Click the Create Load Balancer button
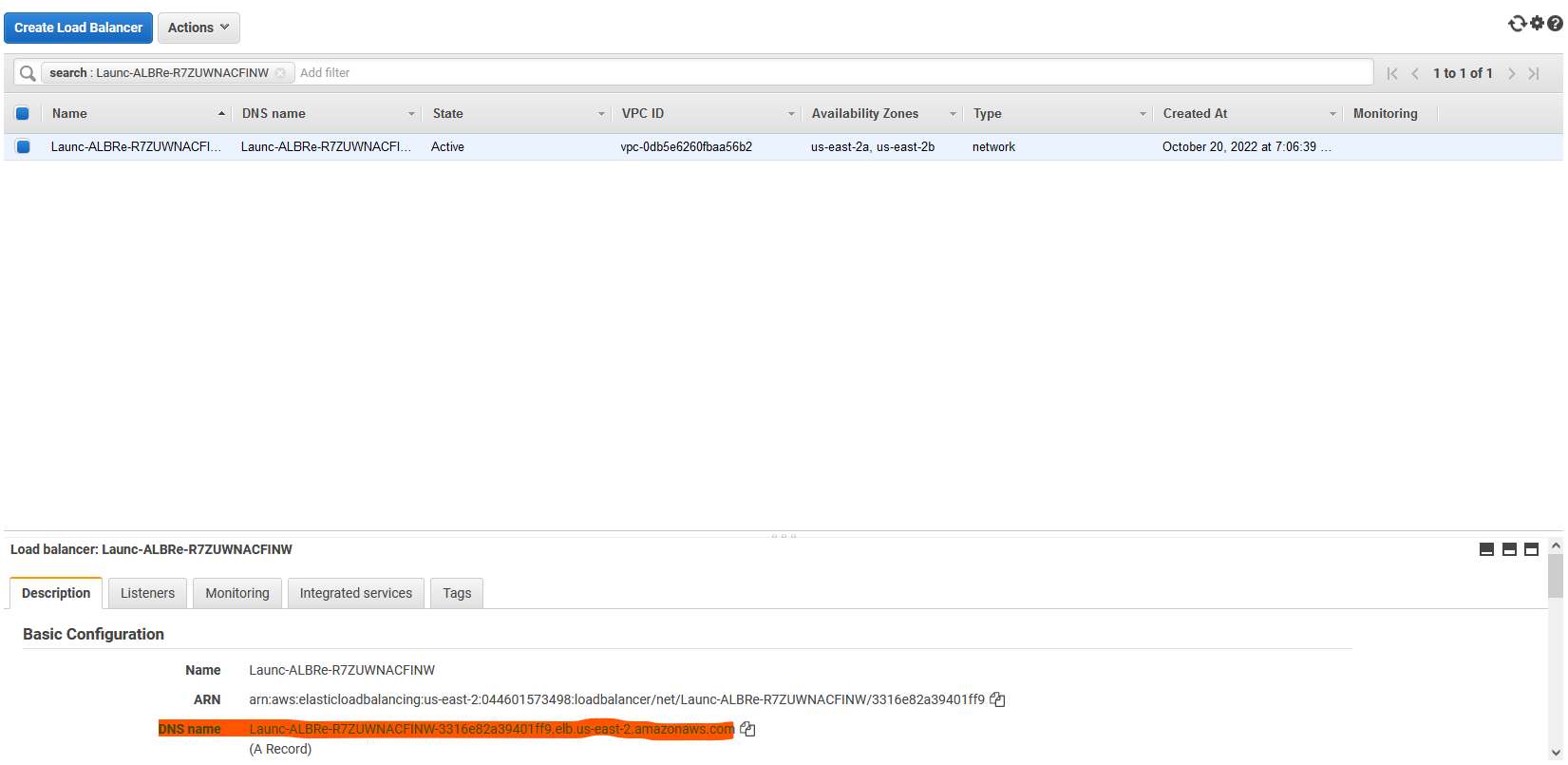1568x765 pixels. click(x=78, y=28)
